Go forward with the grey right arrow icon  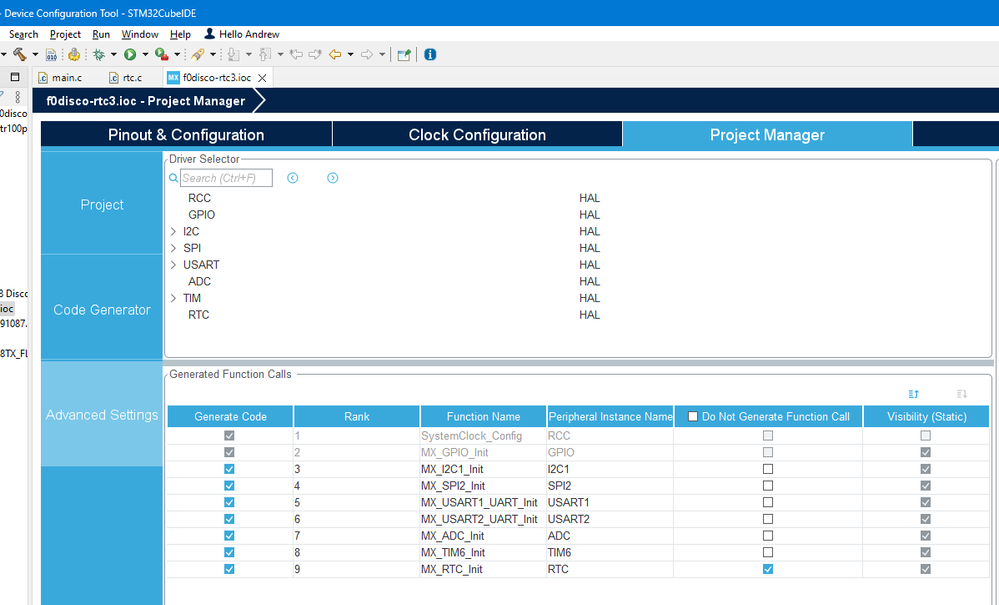(367, 55)
